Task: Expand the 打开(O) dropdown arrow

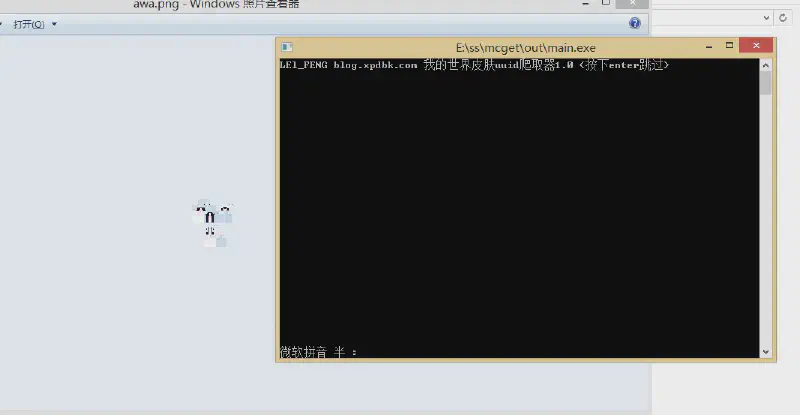Action: point(54,24)
